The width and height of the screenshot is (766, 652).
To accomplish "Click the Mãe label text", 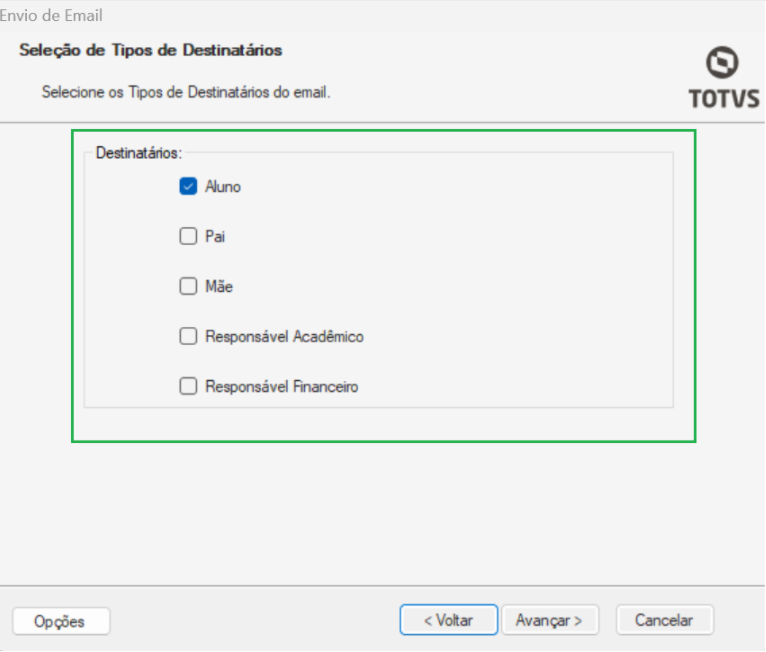I will [219, 287].
